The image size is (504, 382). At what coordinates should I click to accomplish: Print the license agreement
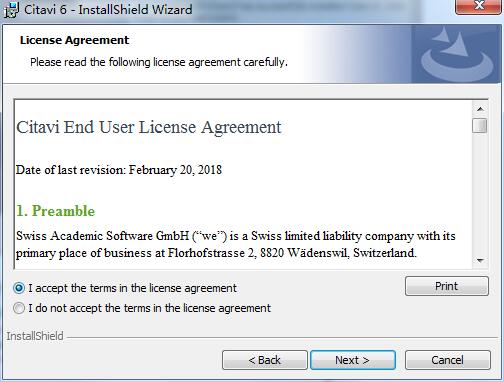(447, 286)
